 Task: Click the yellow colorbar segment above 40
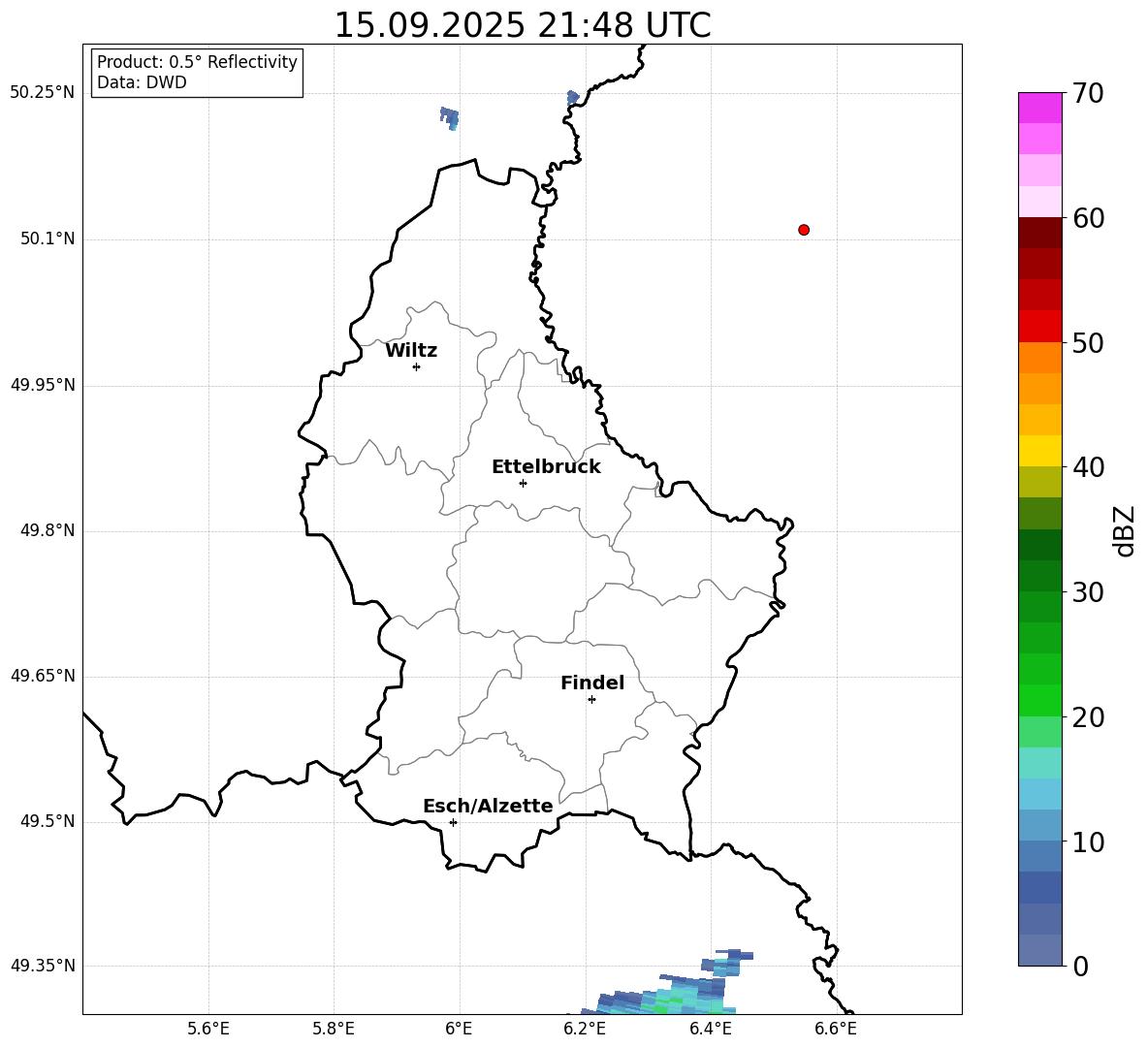pyautogui.click(x=1039, y=451)
